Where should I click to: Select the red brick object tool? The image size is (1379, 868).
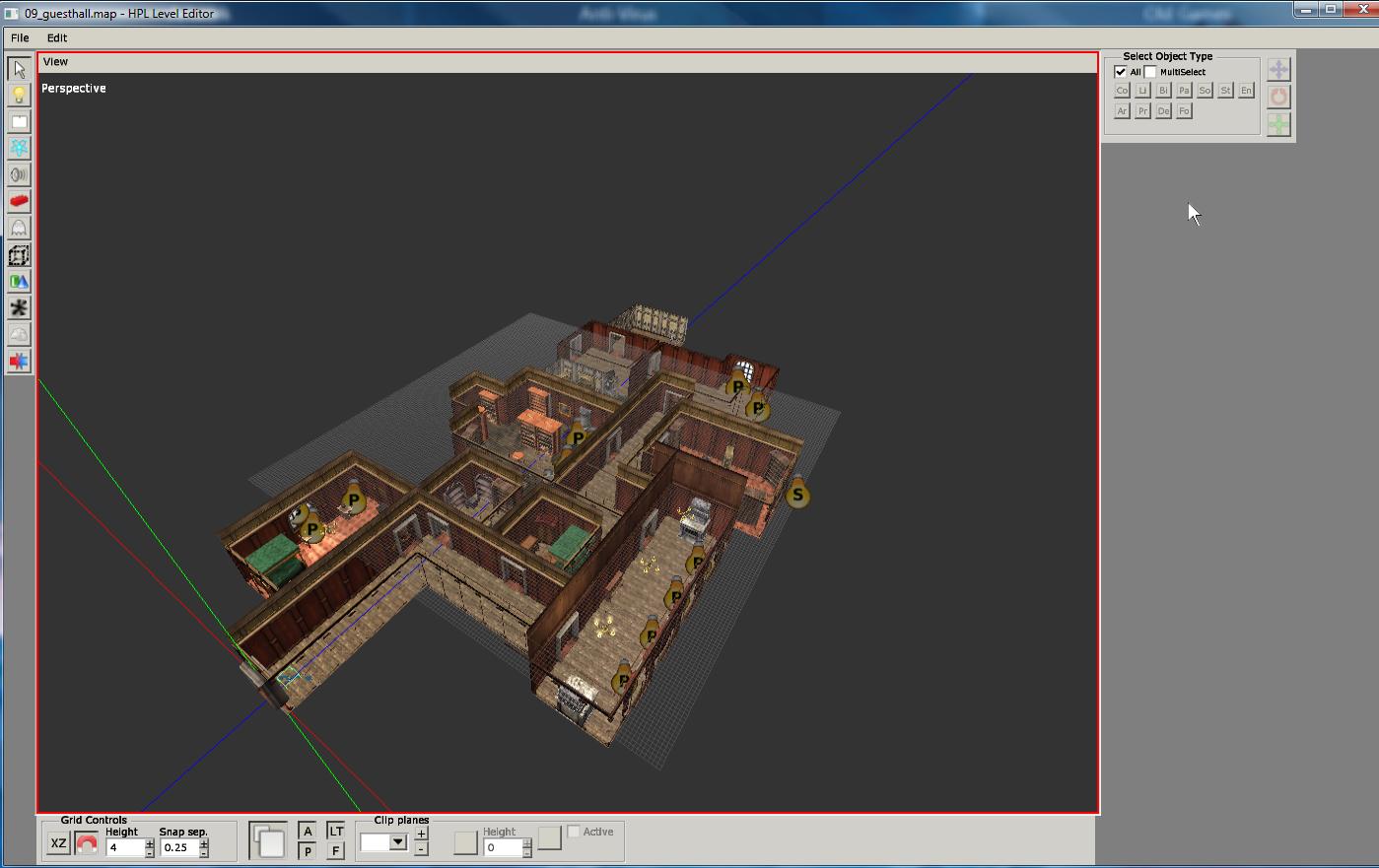coord(19,202)
